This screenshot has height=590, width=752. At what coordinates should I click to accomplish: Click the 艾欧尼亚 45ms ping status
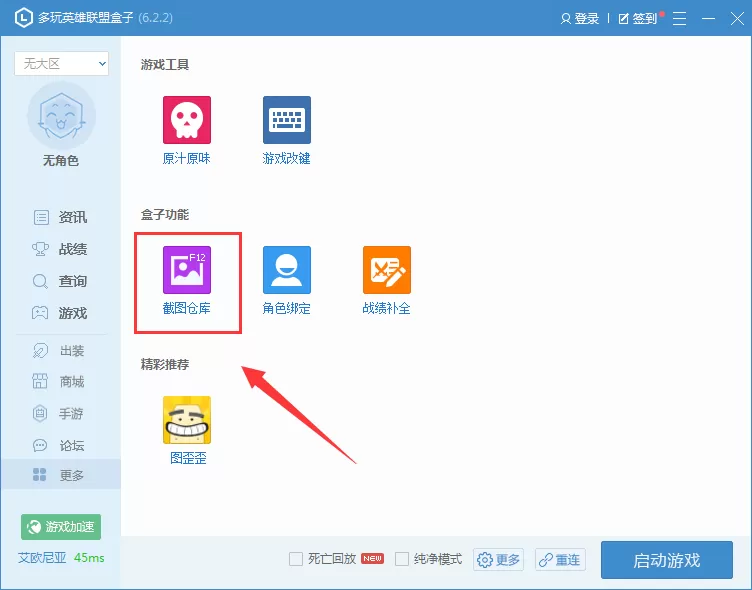[x=61, y=558]
